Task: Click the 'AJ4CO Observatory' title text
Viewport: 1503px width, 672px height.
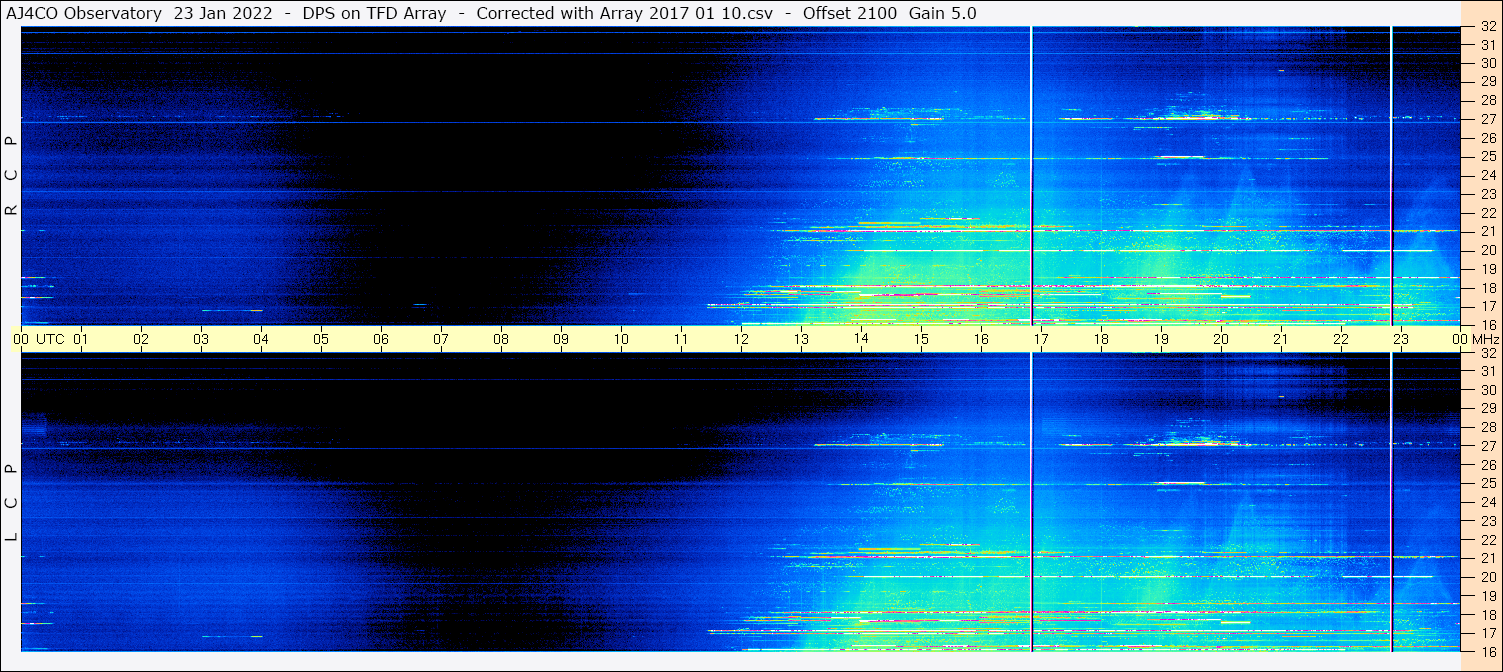Action: pos(82,13)
